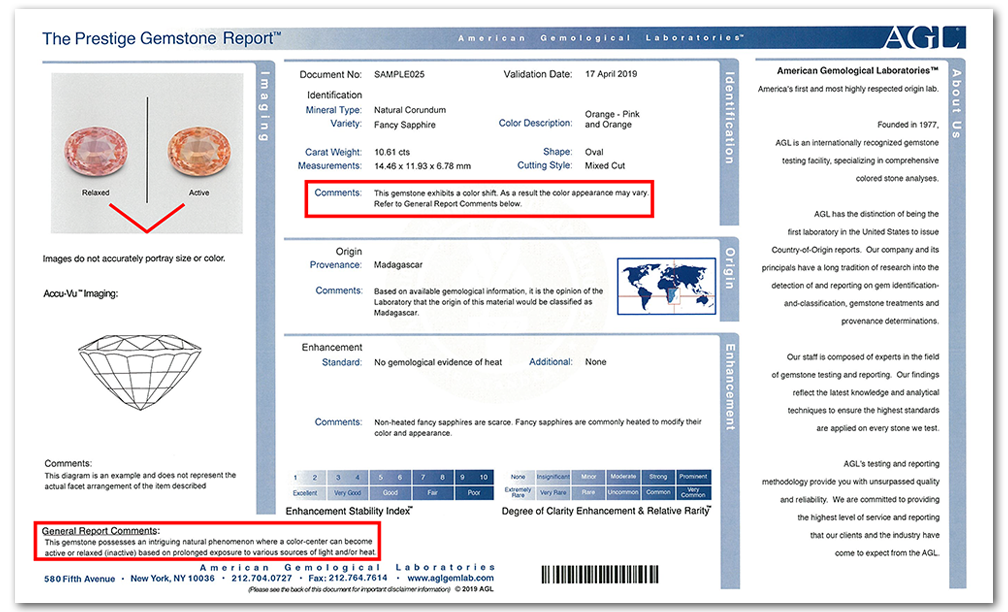Screen dimensions: 1008x612
Task: Click the Natural Corundum mineral type value
Action: [410, 110]
